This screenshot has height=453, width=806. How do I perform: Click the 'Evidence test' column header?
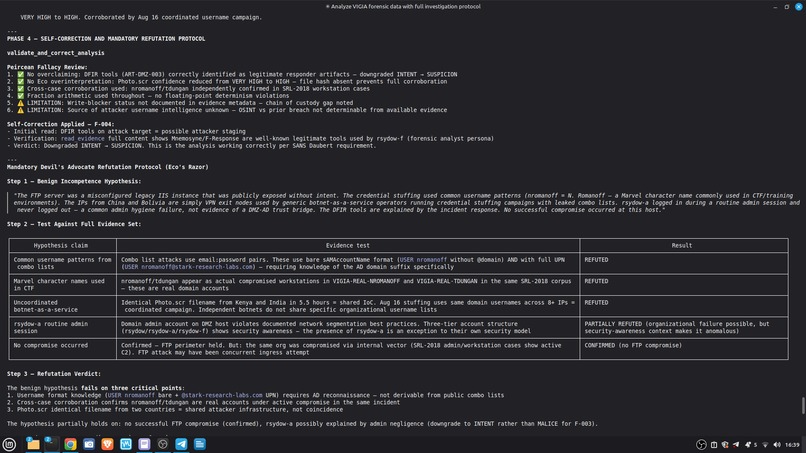(347, 246)
